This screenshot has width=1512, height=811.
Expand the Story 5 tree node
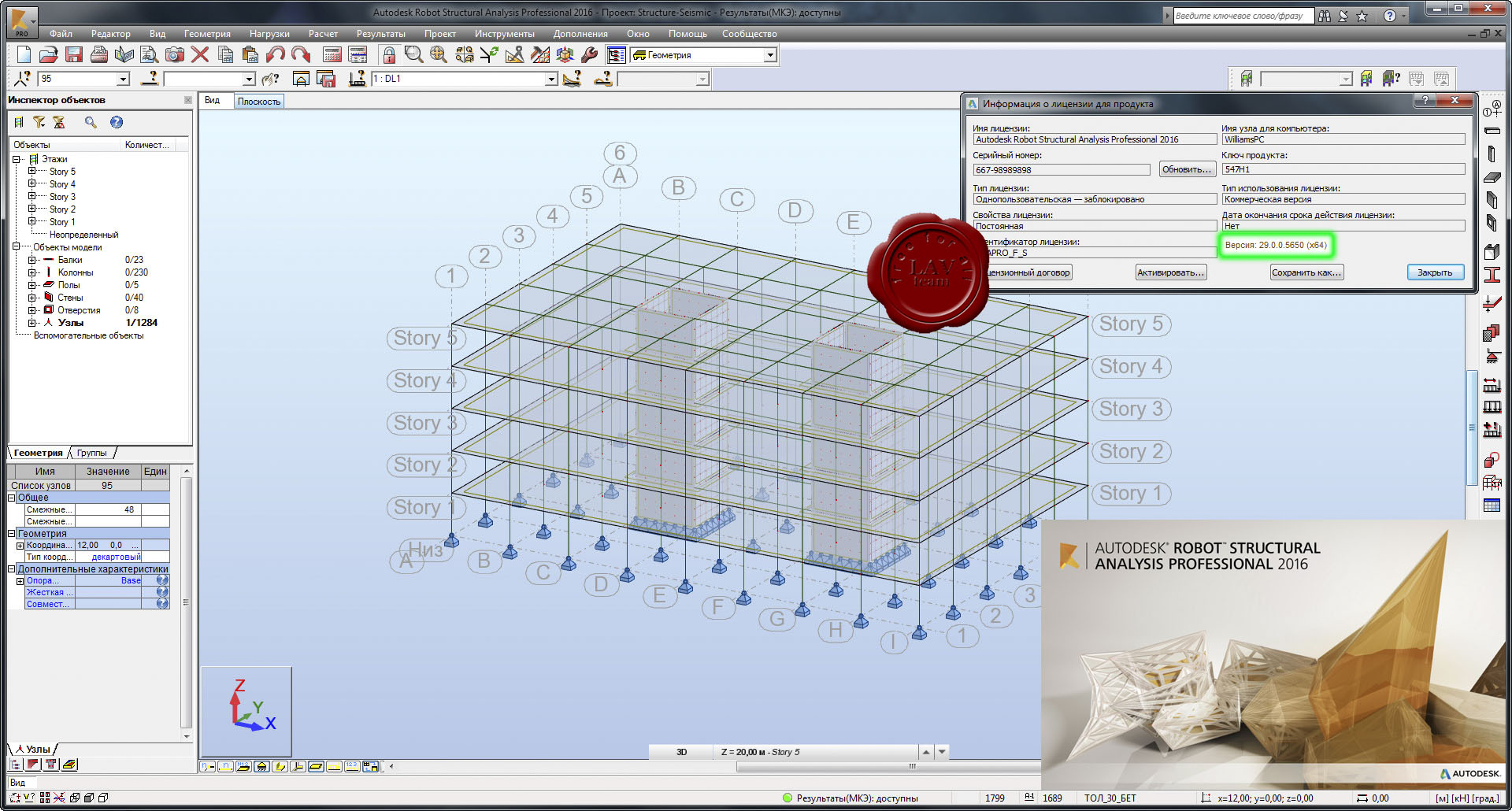(31, 171)
